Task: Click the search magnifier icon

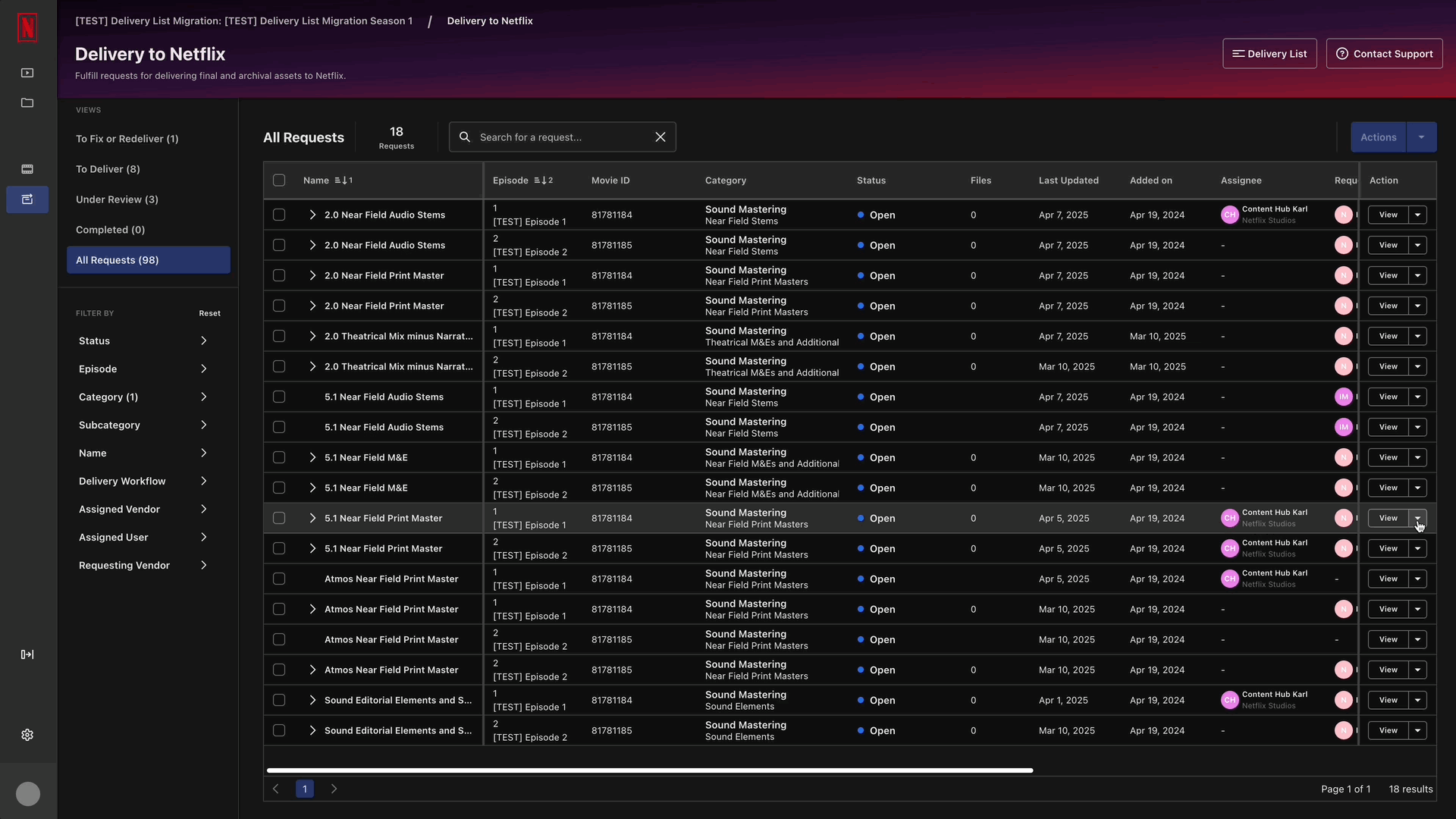Action: click(465, 137)
